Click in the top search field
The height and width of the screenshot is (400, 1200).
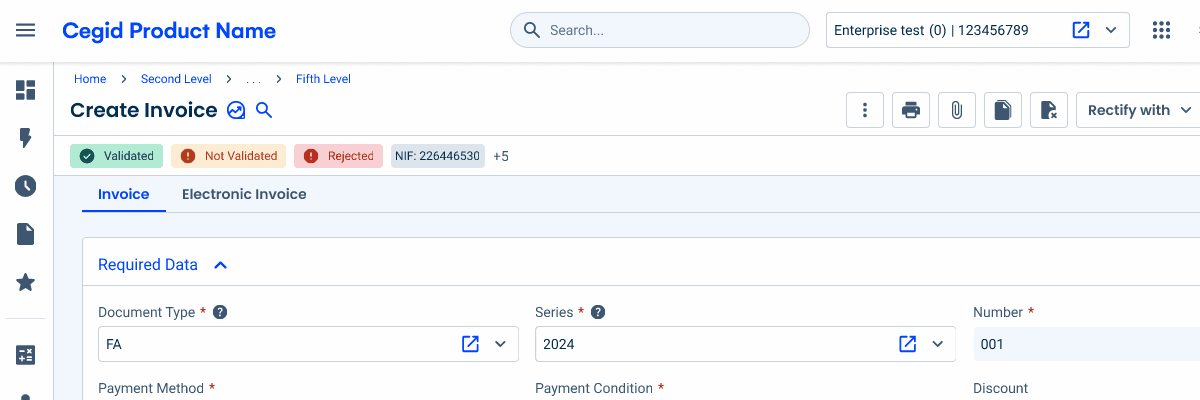(x=670, y=30)
